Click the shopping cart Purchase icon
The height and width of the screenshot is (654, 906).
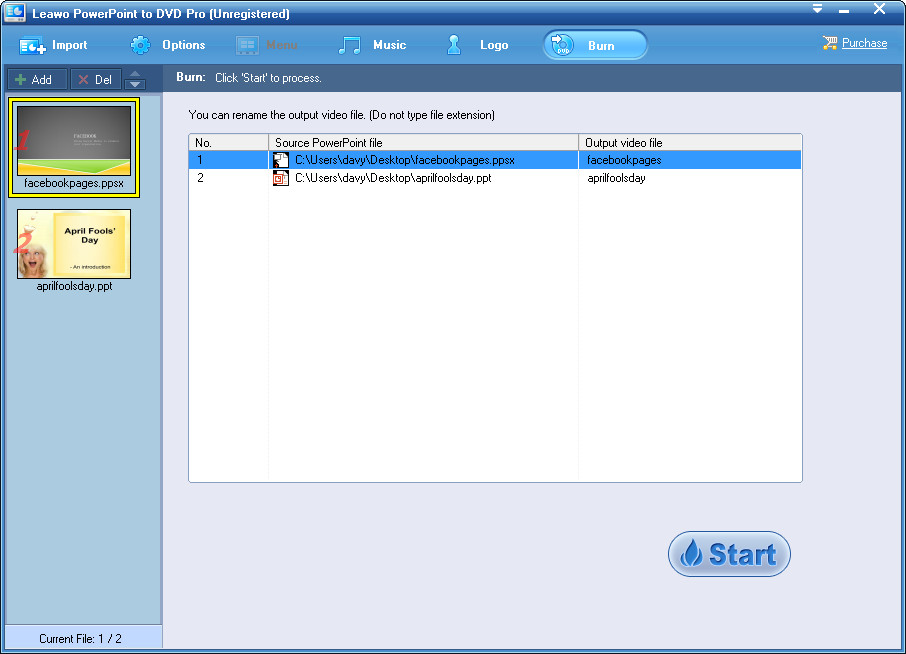point(830,43)
